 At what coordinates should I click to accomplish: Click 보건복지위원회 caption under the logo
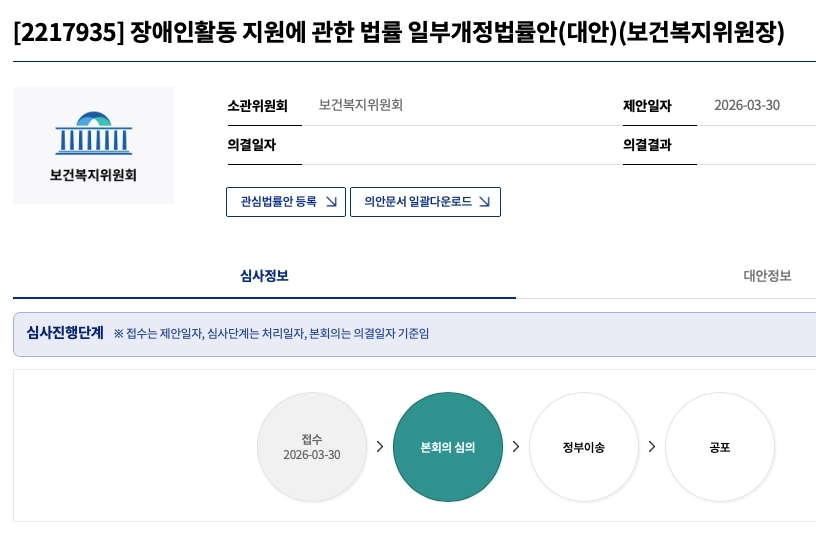93,175
